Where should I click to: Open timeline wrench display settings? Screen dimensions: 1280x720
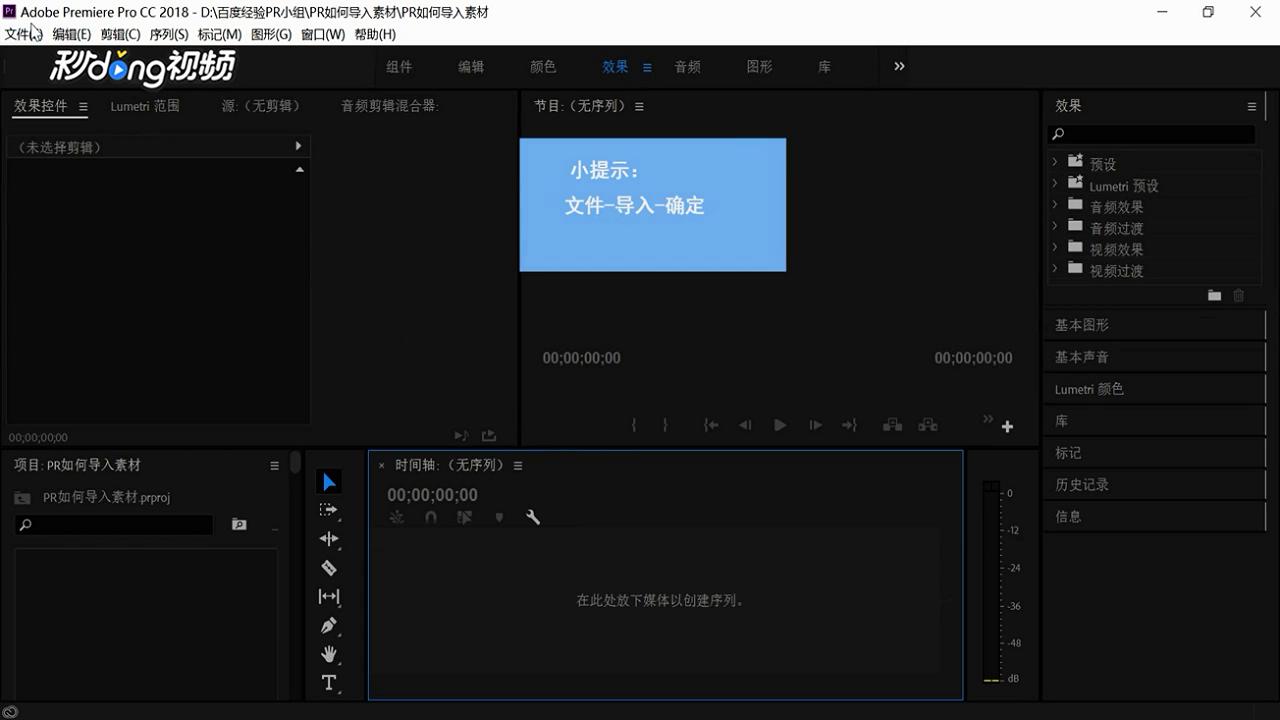click(533, 517)
